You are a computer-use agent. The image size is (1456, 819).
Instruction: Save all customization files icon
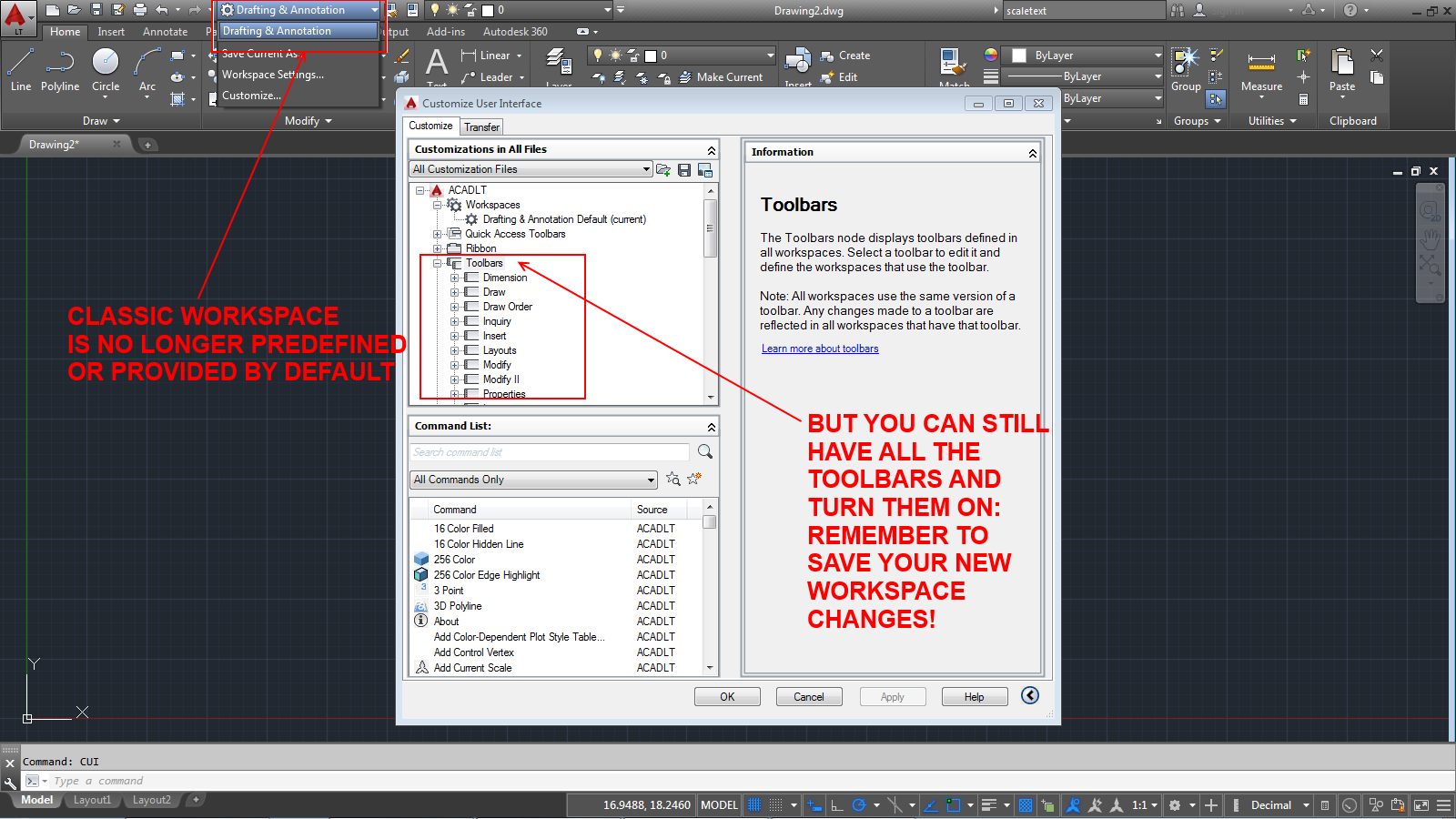pyautogui.click(x=684, y=169)
